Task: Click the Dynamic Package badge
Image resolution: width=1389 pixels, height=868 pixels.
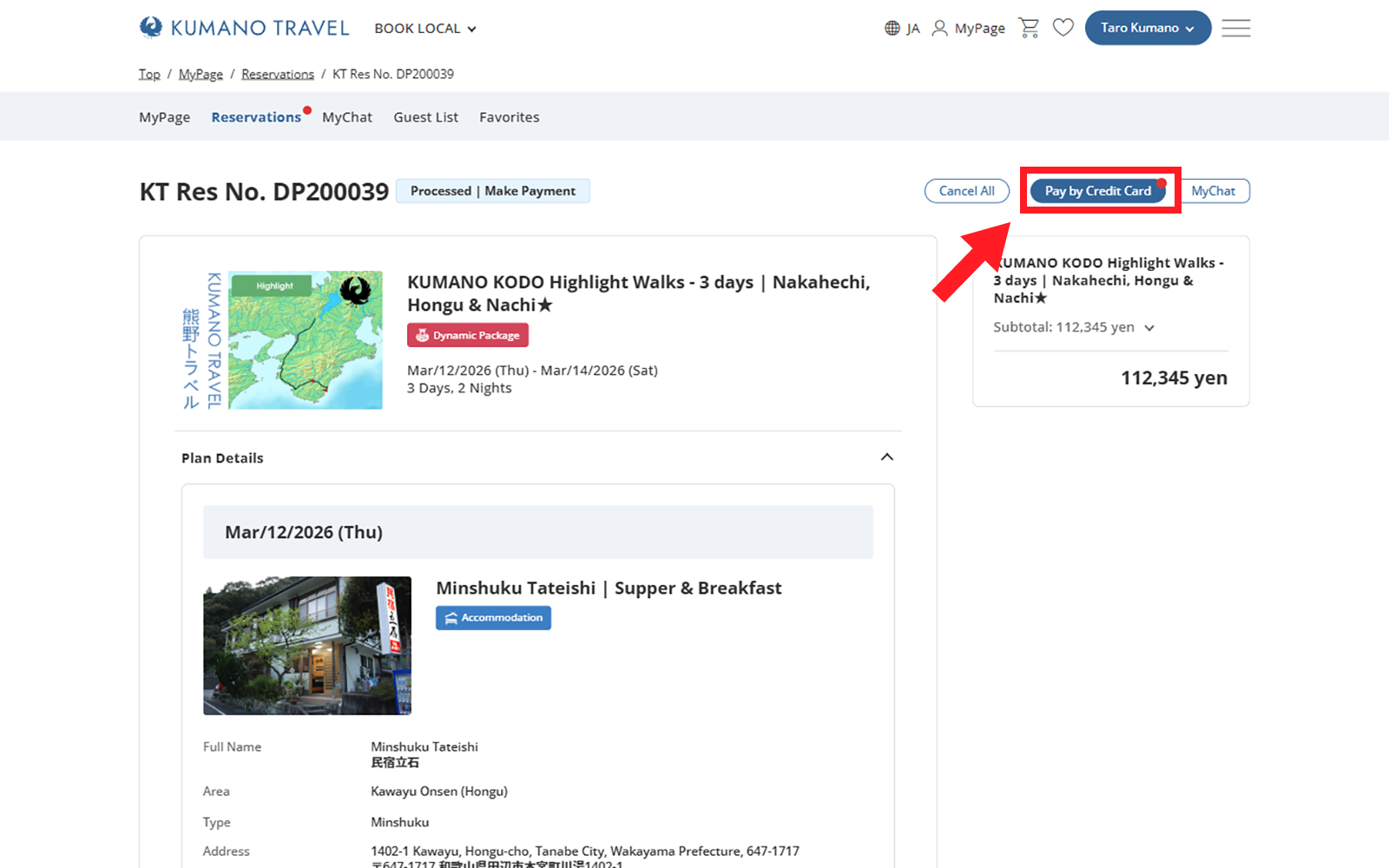Action: tap(468, 335)
